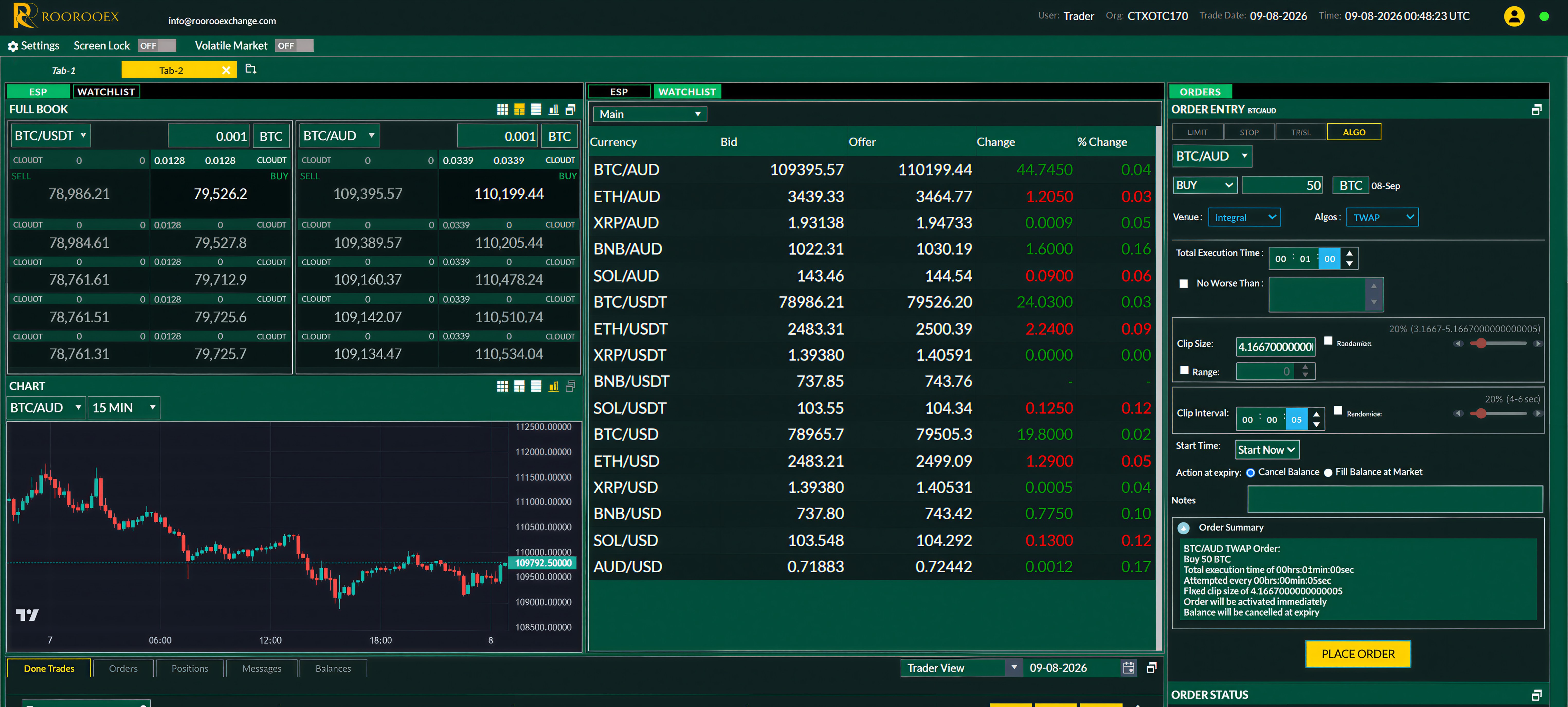Click the PLACE ORDER button
Screen dimensions: 1568x707
pos(1358,654)
